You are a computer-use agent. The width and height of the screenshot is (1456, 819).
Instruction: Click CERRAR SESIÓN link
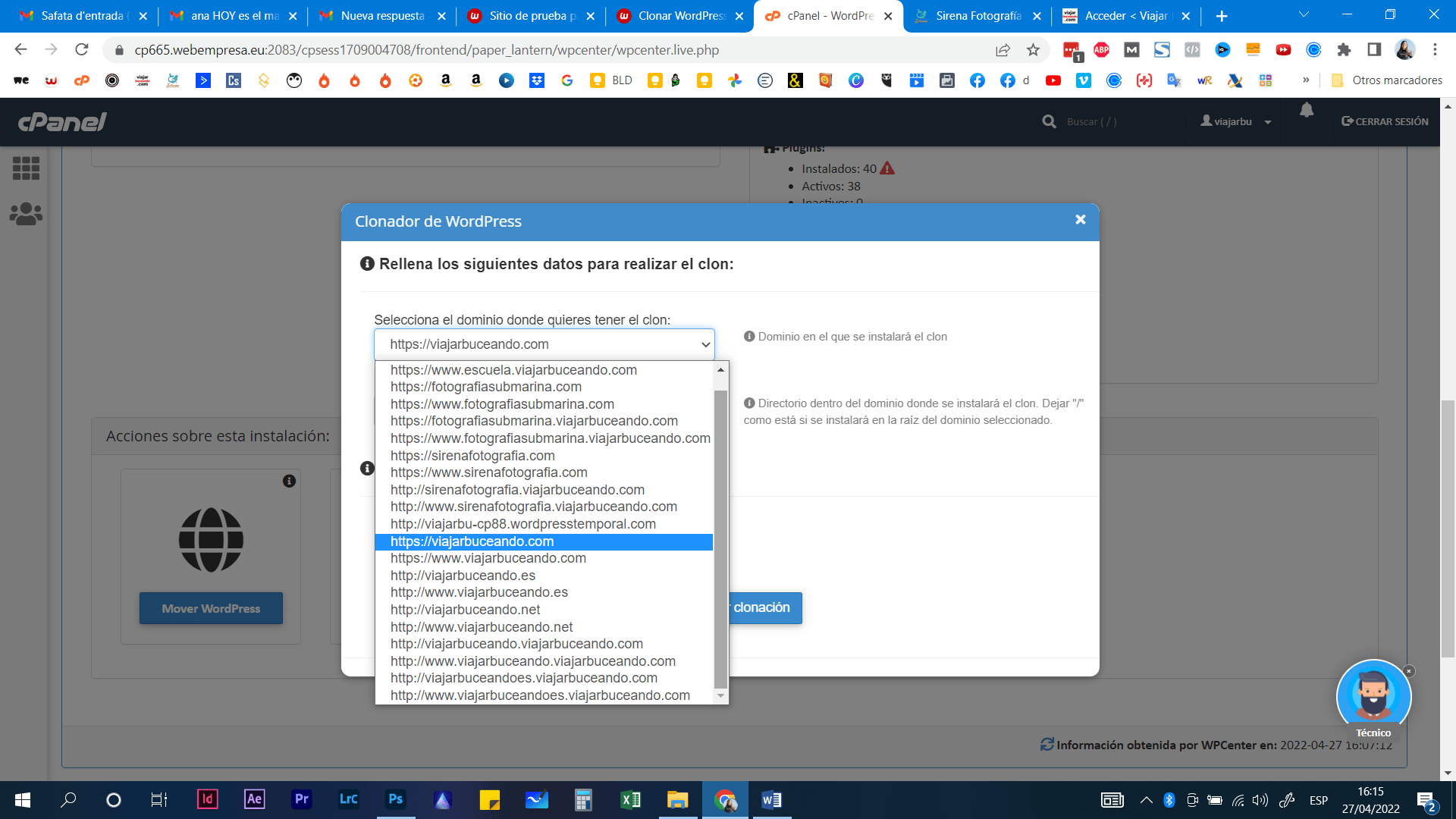pyautogui.click(x=1385, y=121)
